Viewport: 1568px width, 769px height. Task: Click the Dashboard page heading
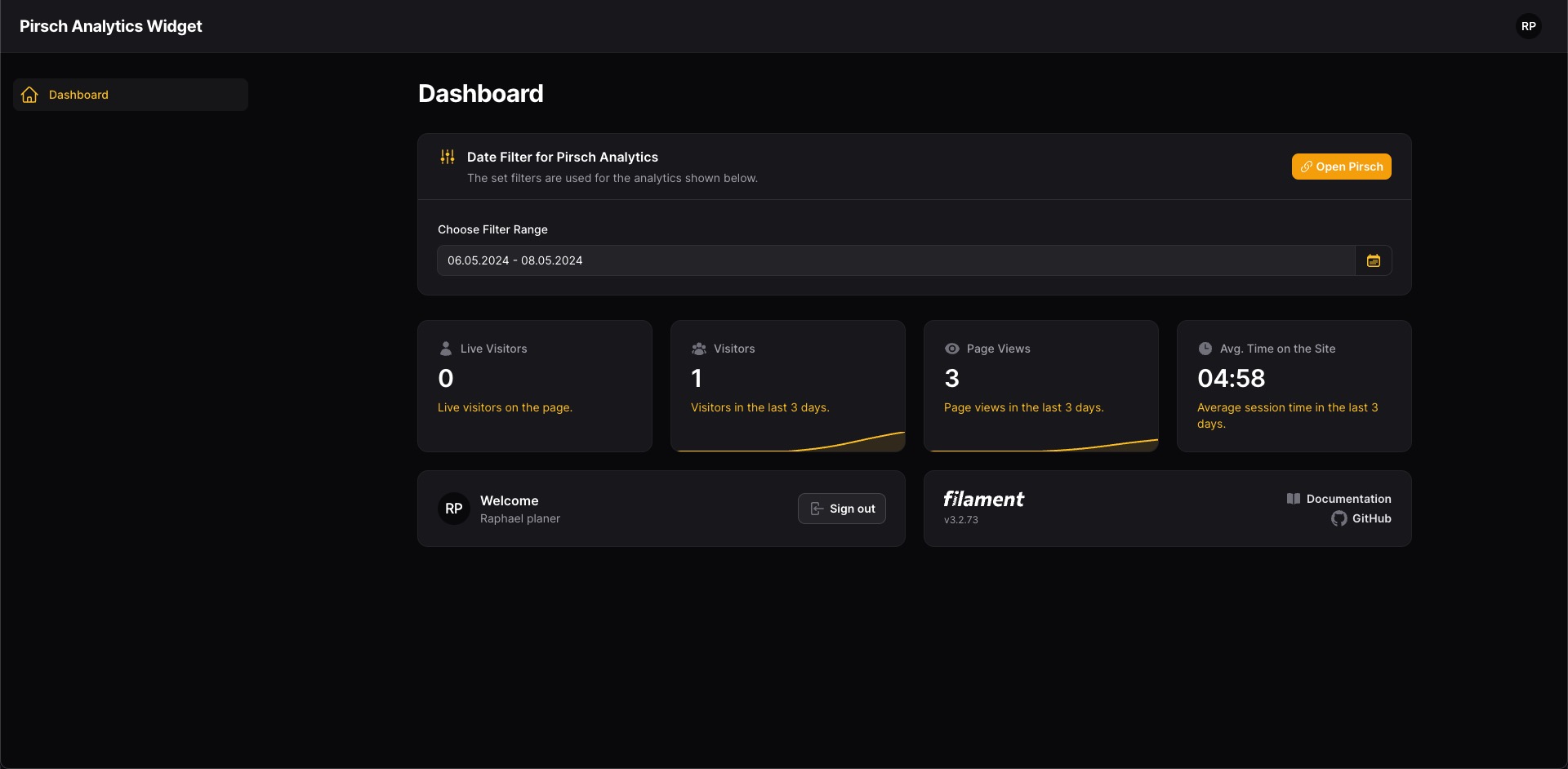481,94
